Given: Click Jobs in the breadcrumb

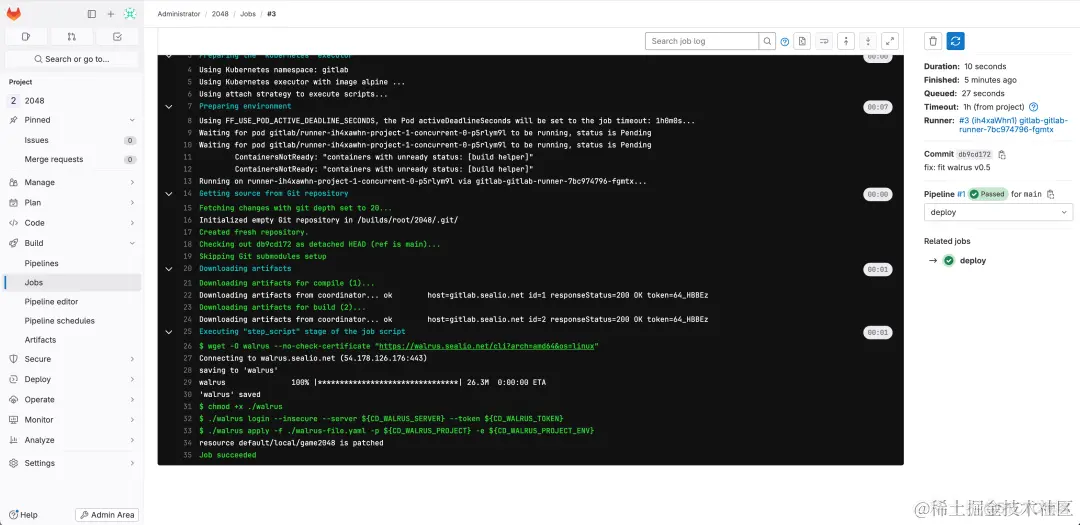Looking at the screenshot, I should [248, 14].
